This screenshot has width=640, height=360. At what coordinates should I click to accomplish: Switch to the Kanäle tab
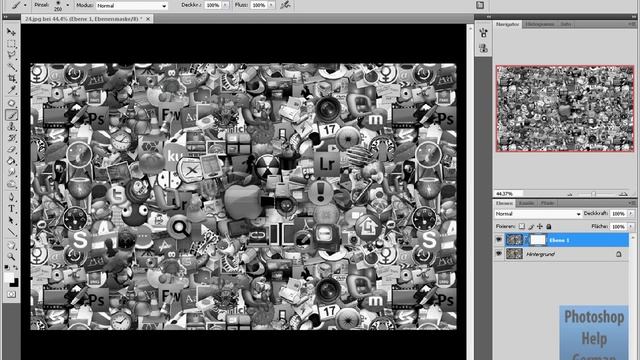[x=527, y=203]
